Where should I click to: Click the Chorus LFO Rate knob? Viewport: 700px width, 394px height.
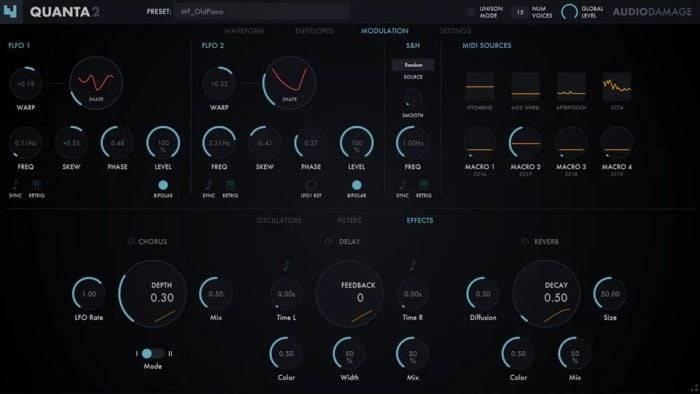(89, 294)
